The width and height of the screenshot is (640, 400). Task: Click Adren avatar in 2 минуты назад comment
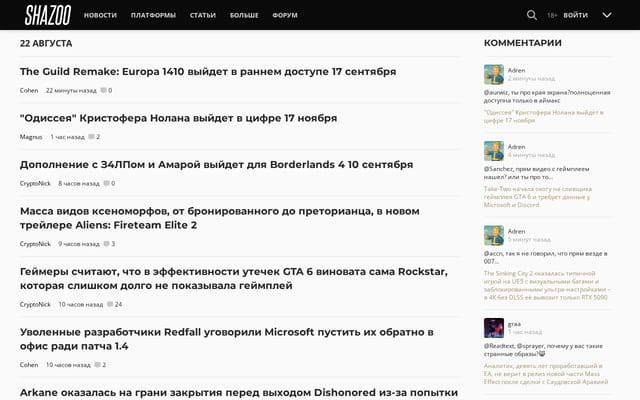pos(494,74)
